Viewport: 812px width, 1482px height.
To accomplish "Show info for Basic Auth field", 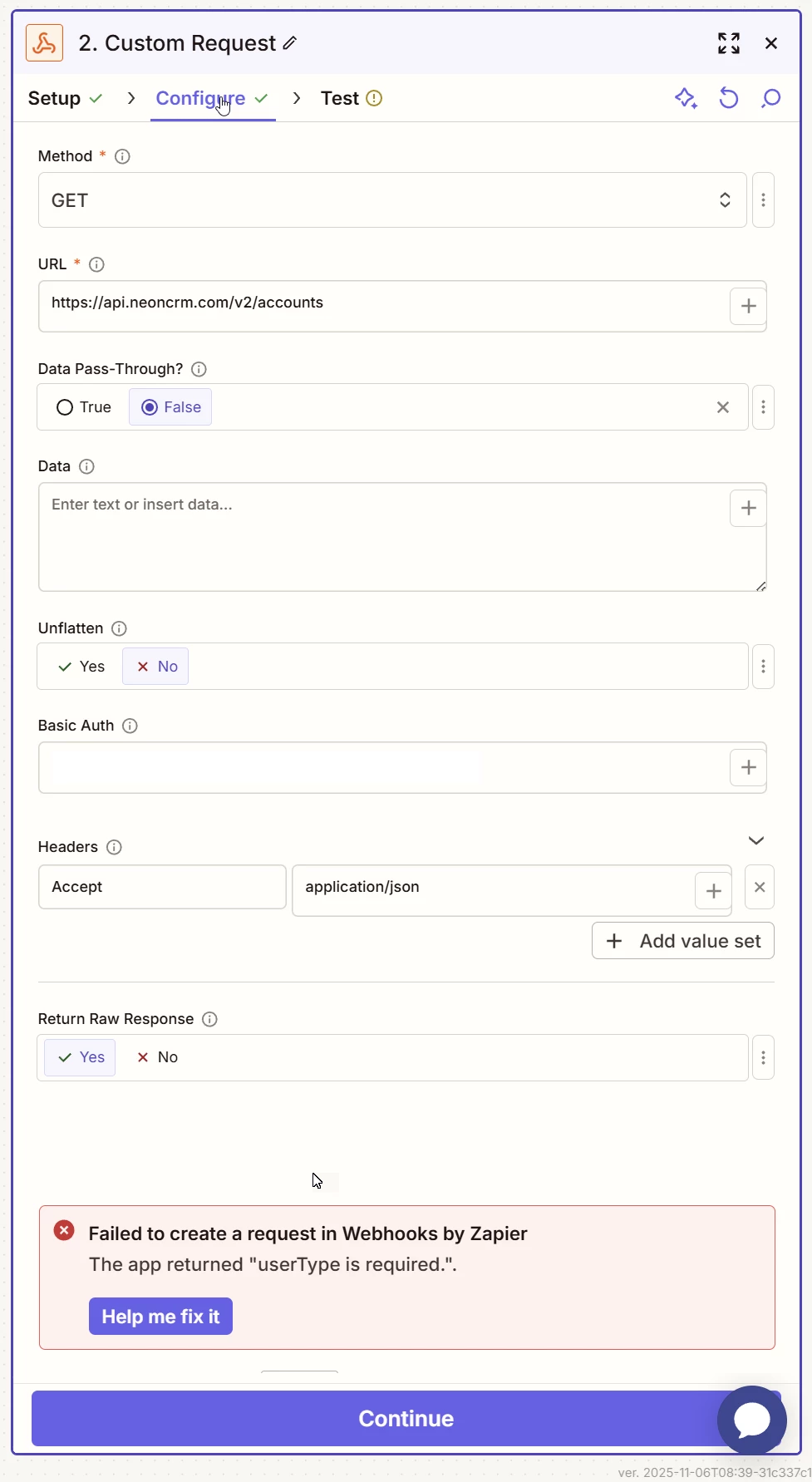I will click(x=130, y=726).
